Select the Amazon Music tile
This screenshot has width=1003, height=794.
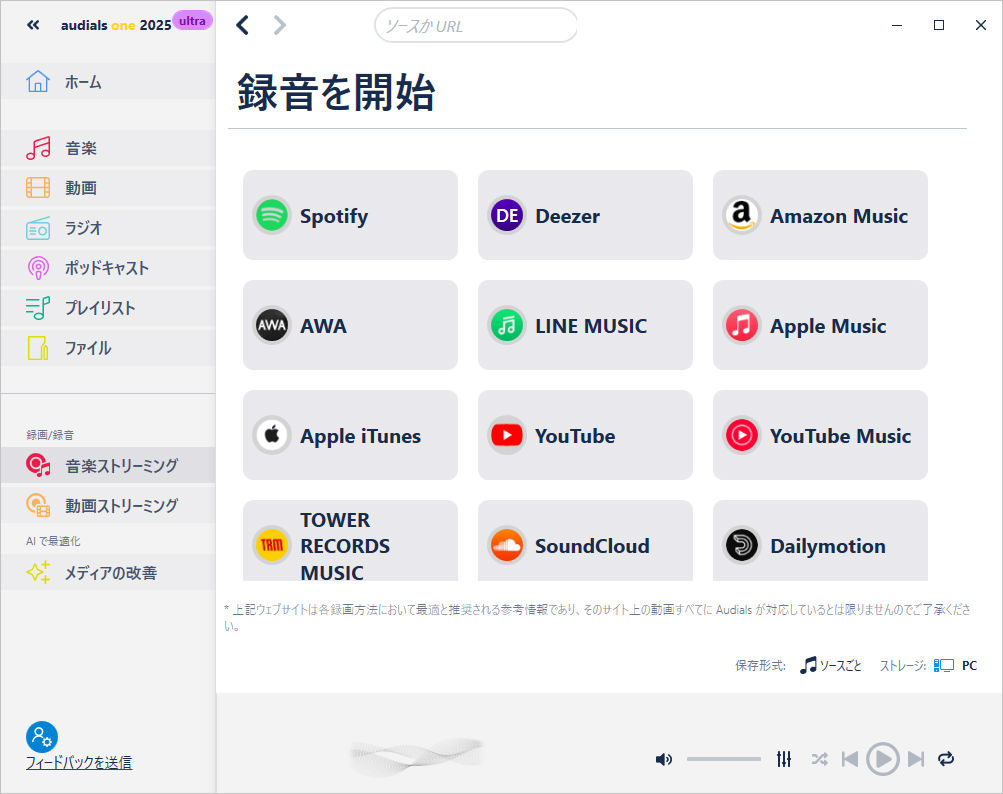point(820,215)
